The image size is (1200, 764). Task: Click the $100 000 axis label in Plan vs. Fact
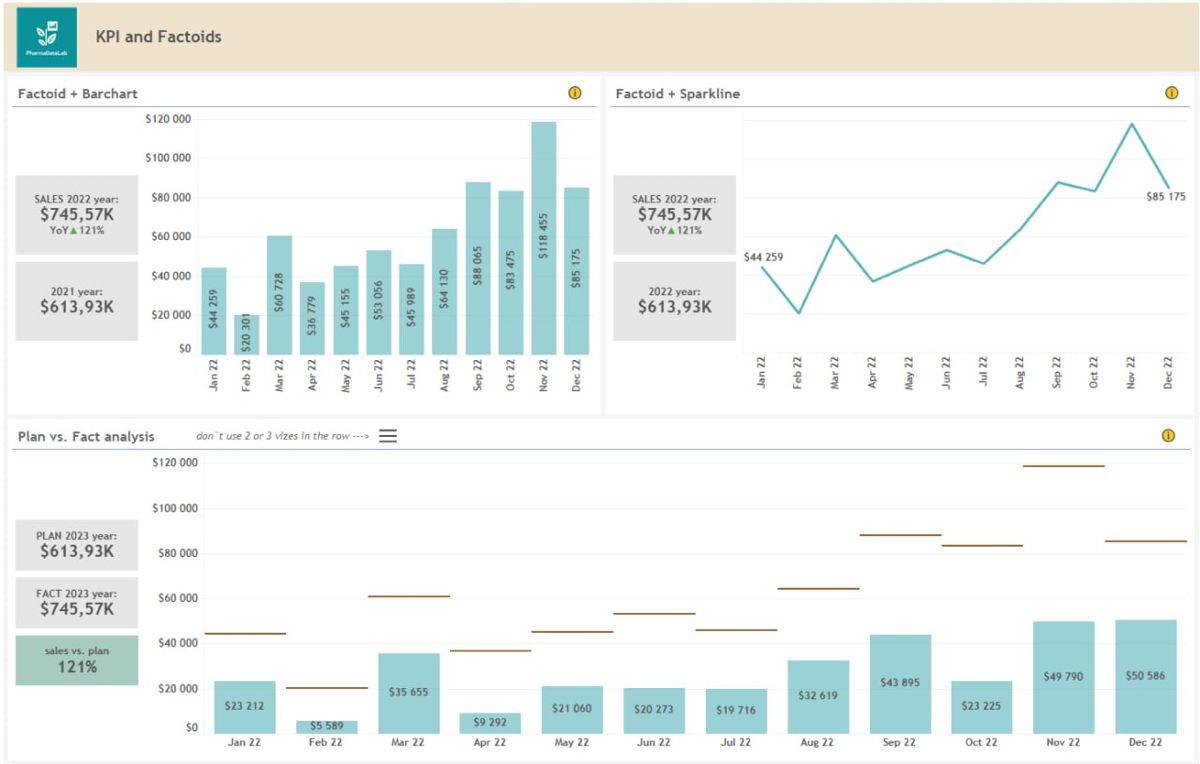coord(175,508)
